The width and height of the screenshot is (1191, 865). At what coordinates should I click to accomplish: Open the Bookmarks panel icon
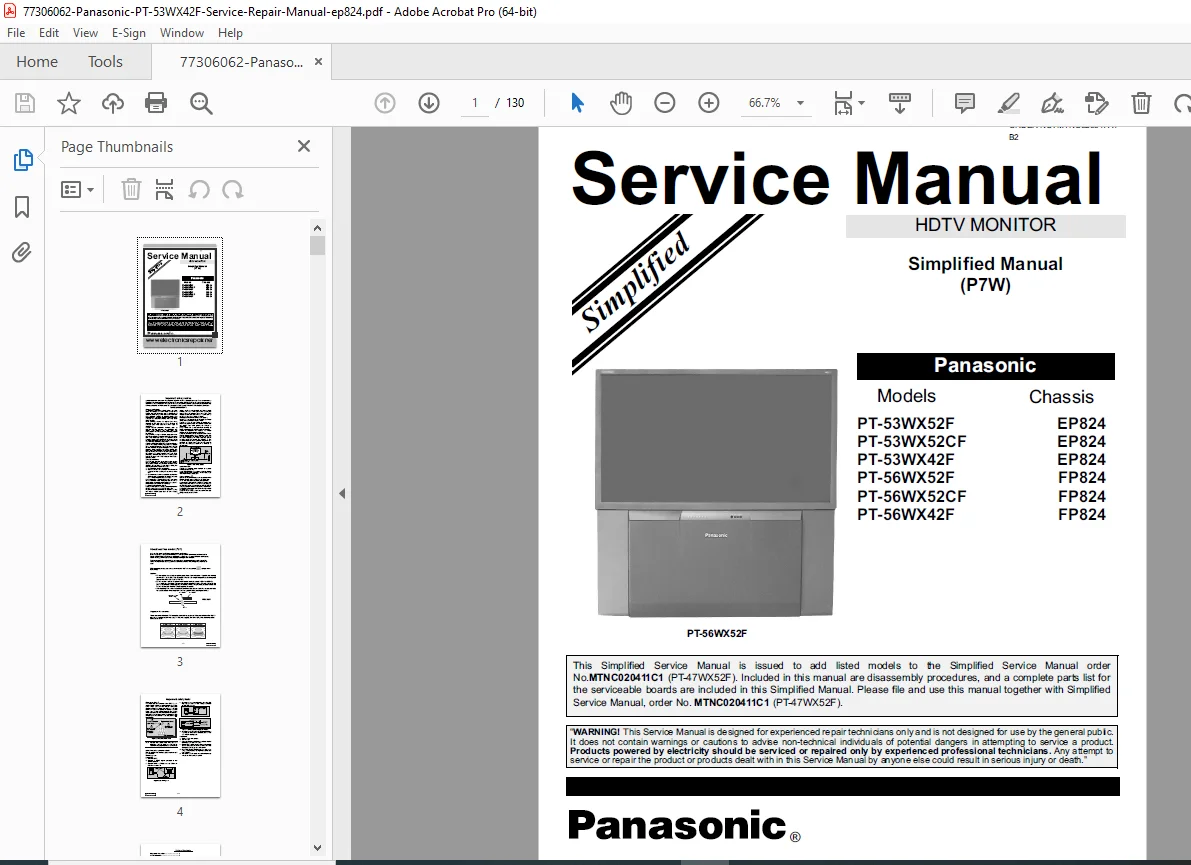tap(22, 207)
